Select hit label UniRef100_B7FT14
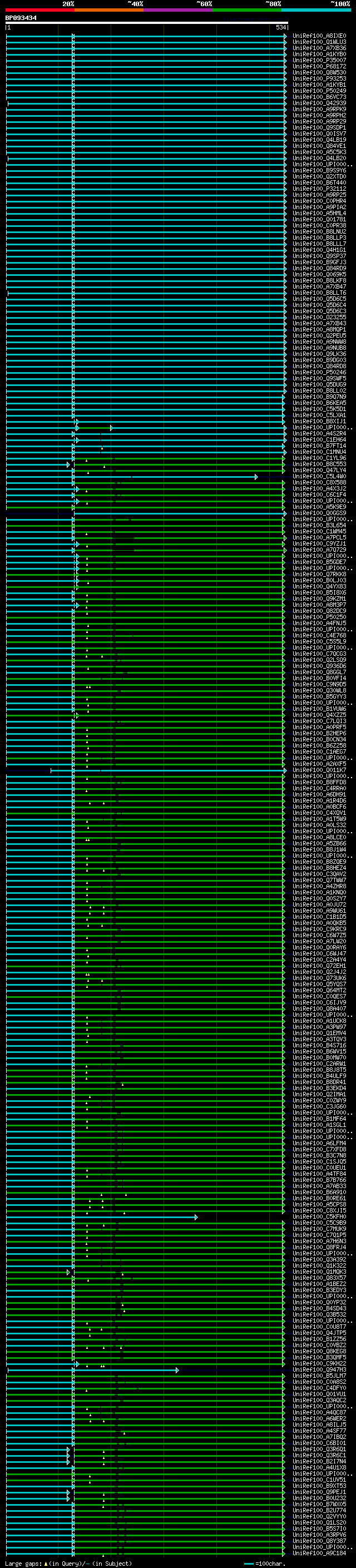The image size is (356, 1568). tap(319, 446)
